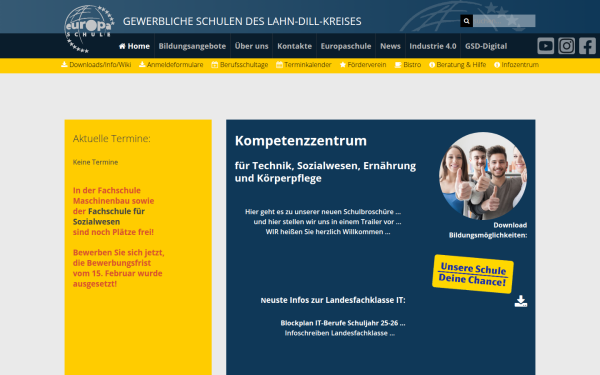The height and width of the screenshot is (375, 600).
Task: Click 'Fachschule für Sozialwesen' link
Action: [x=109, y=216]
